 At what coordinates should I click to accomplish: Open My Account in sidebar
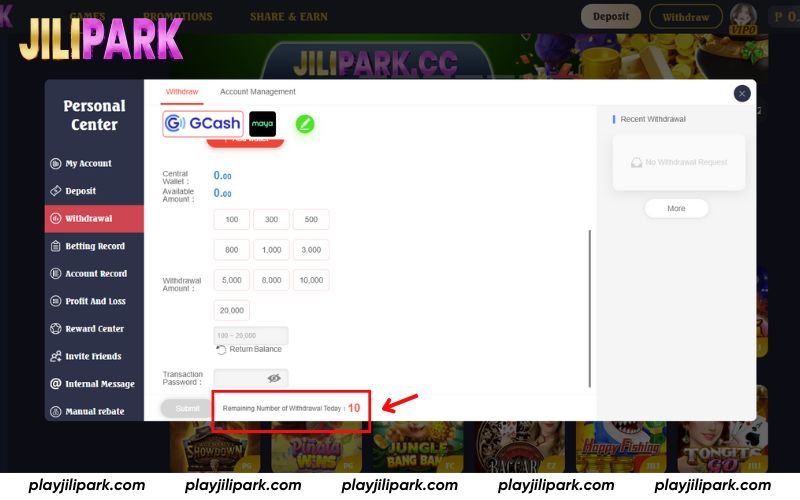[x=88, y=163]
